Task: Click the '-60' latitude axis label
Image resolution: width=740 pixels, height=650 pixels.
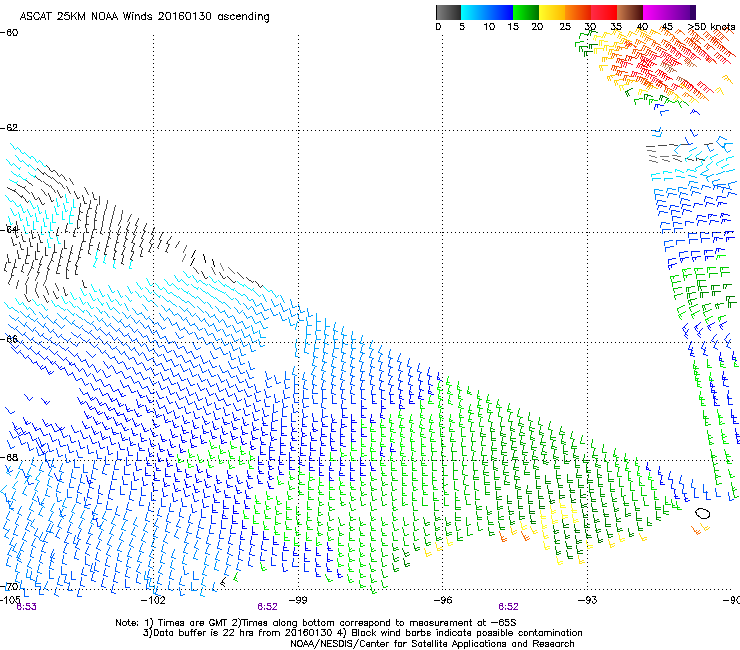Action: (9, 33)
